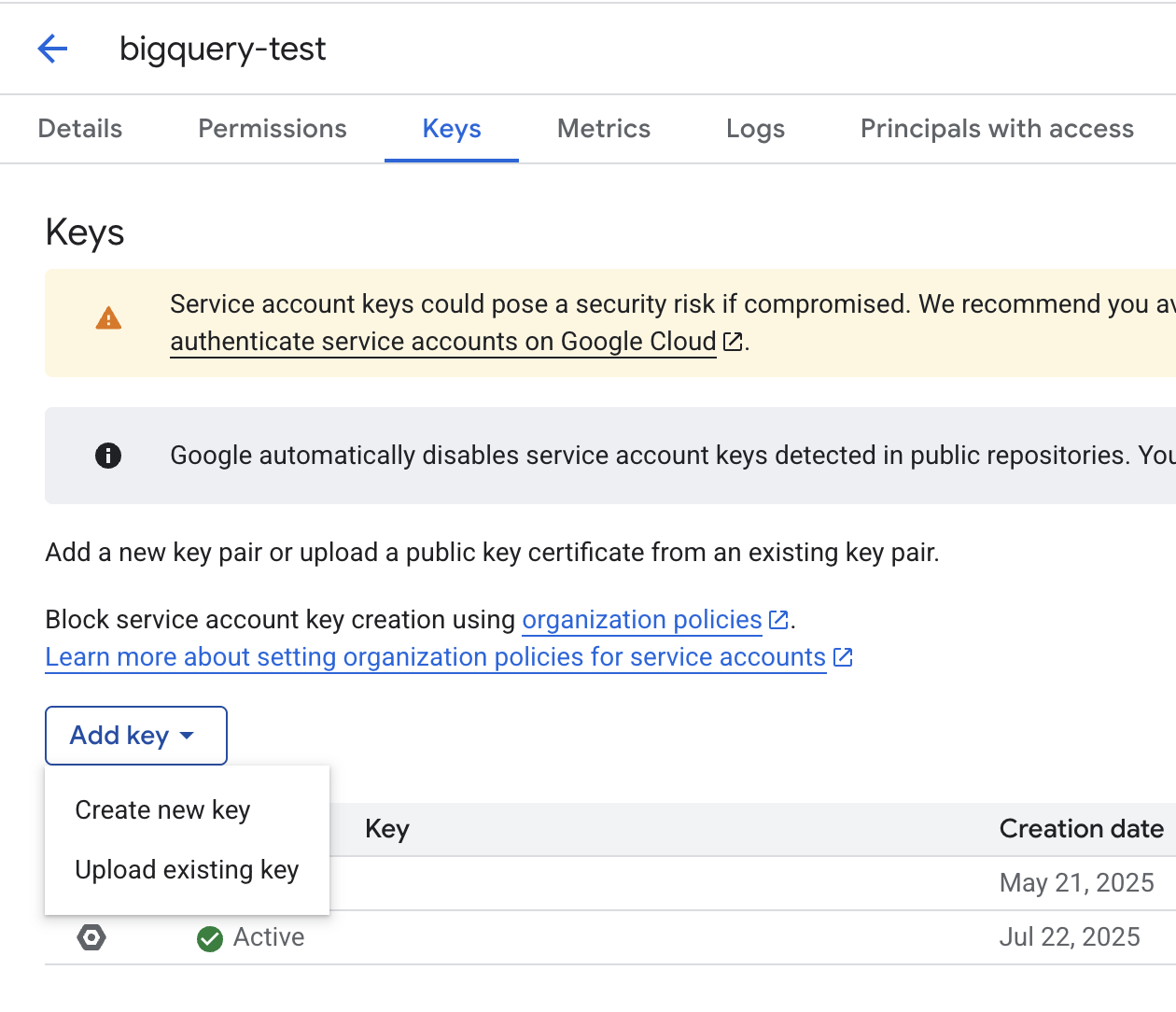View the Metrics tab

603,129
